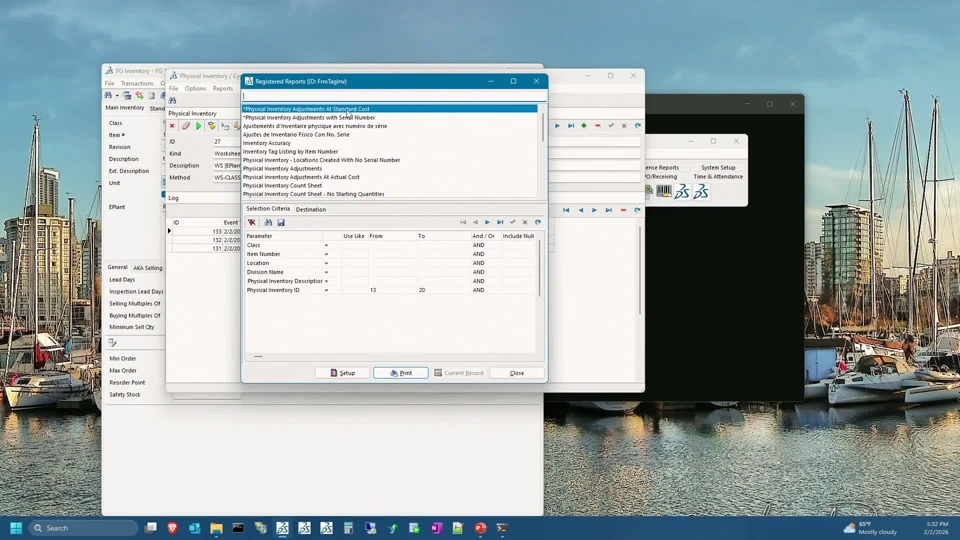Open the Brave browser from the taskbar

pos(173,528)
